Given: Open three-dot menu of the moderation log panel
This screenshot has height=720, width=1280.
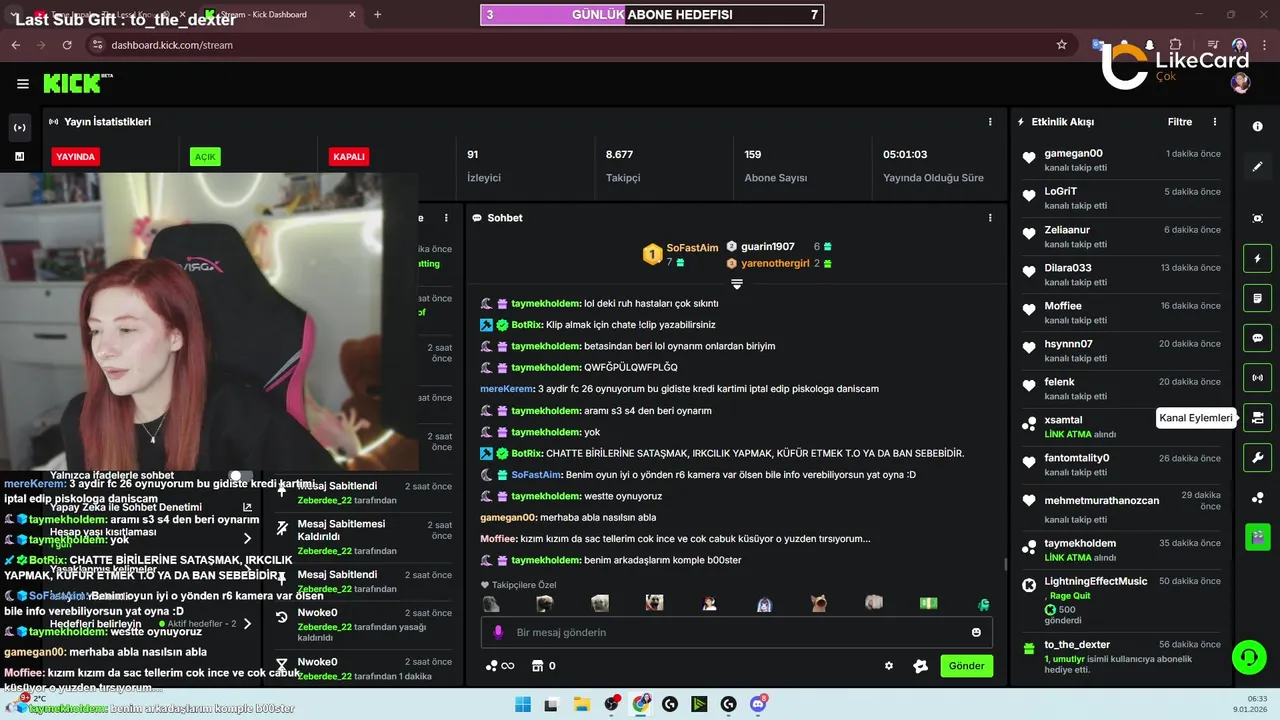Looking at the screenshot, I should [x=446, y=218].
